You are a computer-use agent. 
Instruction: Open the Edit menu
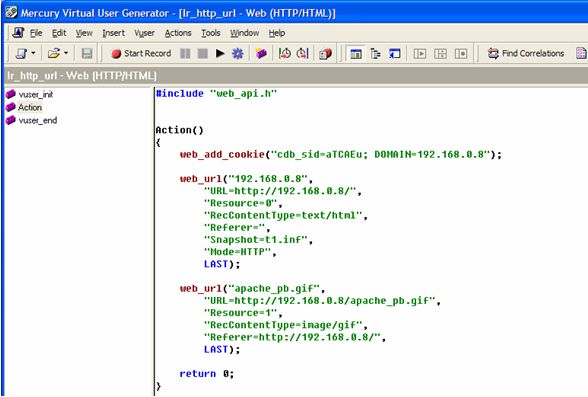coord(59,33)
